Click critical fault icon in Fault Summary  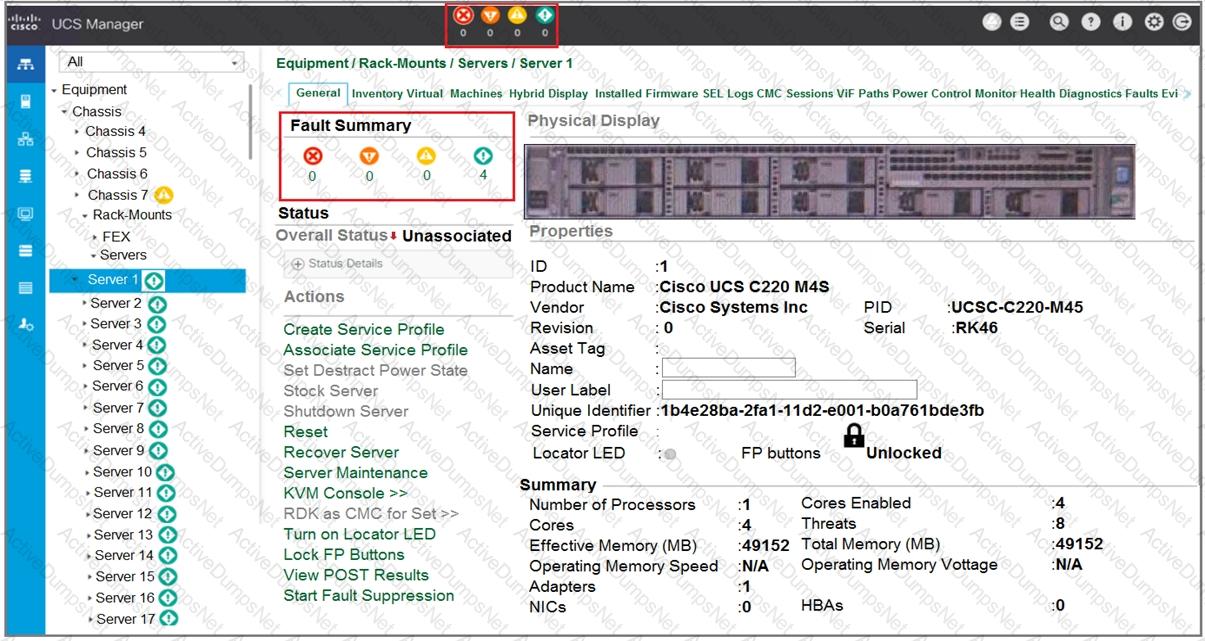[x=312, y=156]
